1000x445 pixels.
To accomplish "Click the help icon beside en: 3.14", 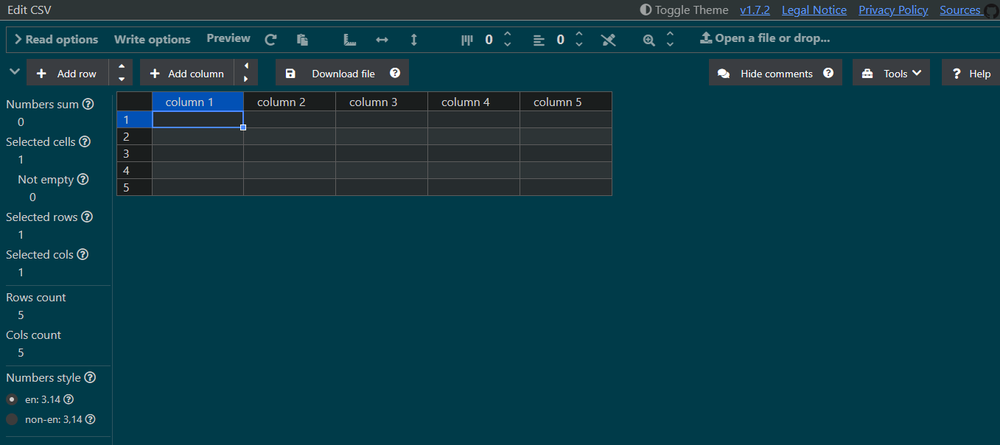I will coord(69,399).
